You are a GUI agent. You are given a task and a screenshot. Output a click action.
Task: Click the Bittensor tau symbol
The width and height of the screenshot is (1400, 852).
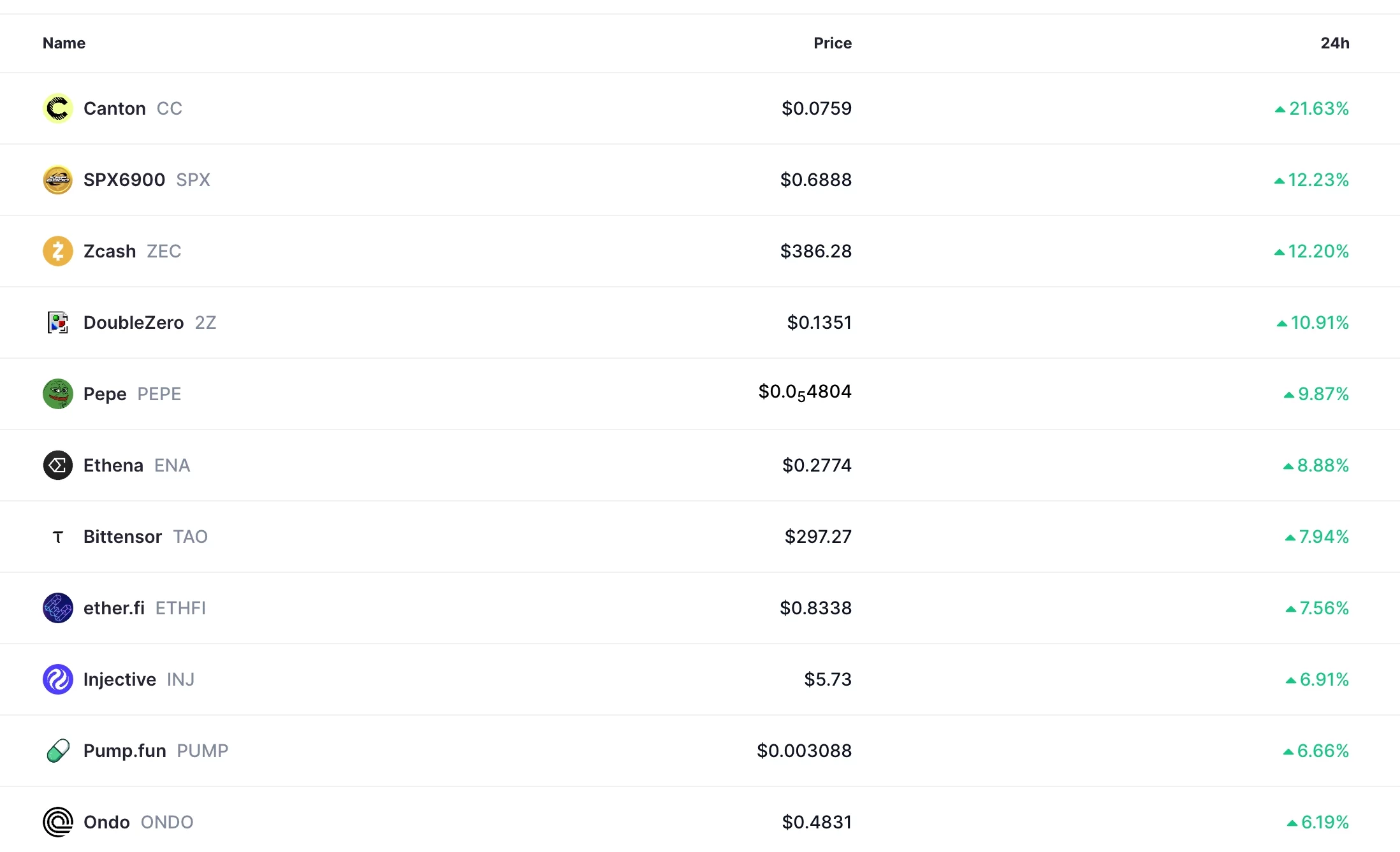click(58, 536)
